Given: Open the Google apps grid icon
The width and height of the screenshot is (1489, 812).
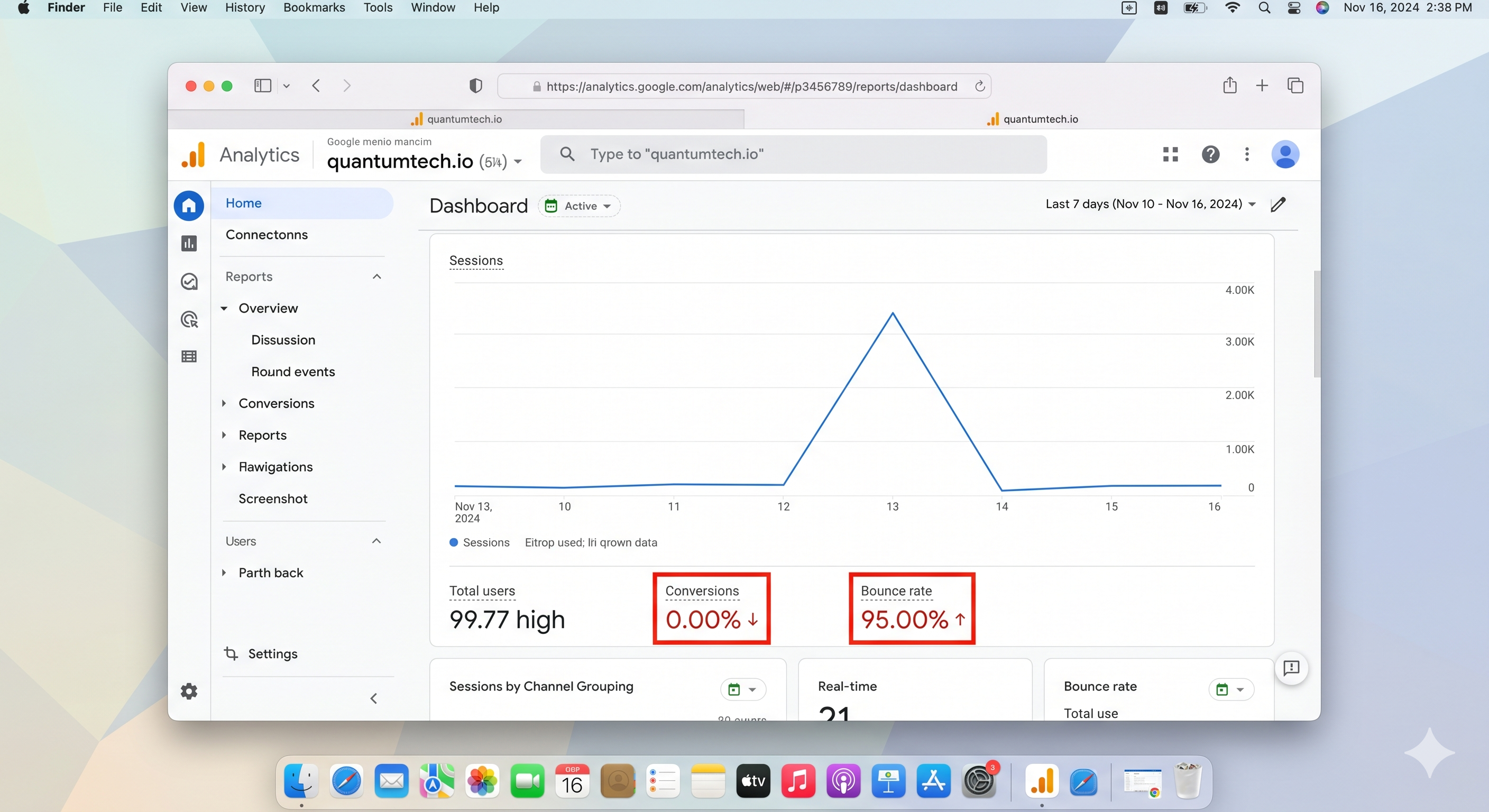Looking at the screenshot, I should (1170, 154).
